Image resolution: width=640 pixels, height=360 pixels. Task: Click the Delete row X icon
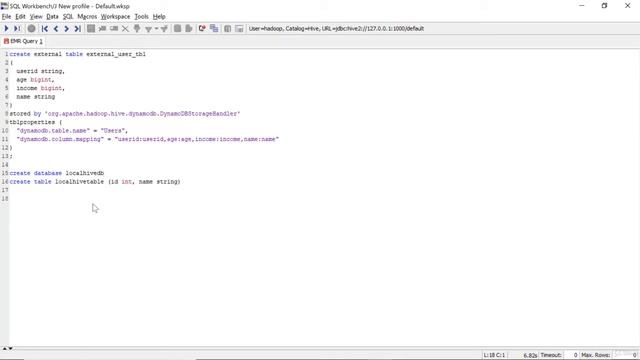point(125,29)
